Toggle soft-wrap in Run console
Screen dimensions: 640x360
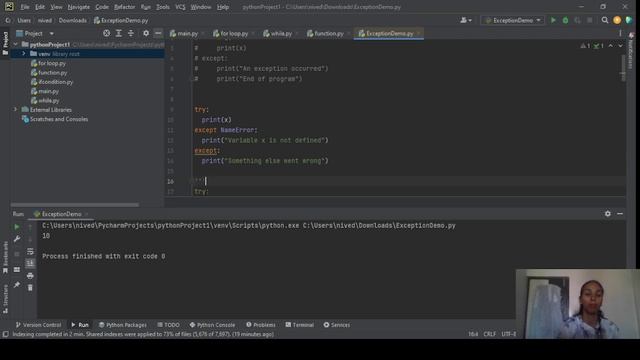coord(30,252)
